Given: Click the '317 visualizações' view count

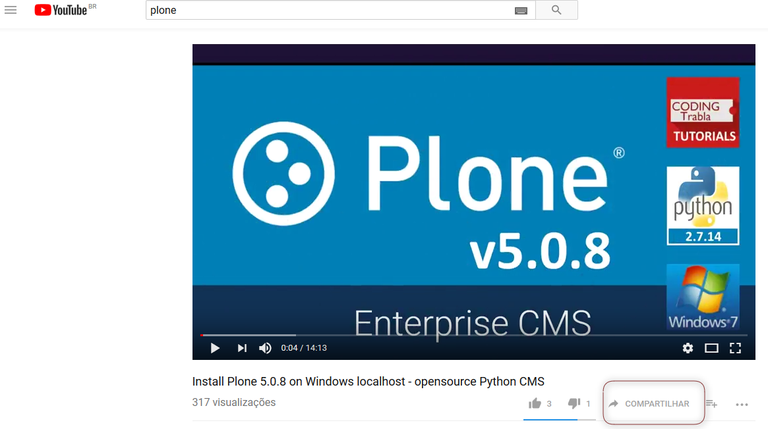Looking at the screenshot, I should 234,402.
